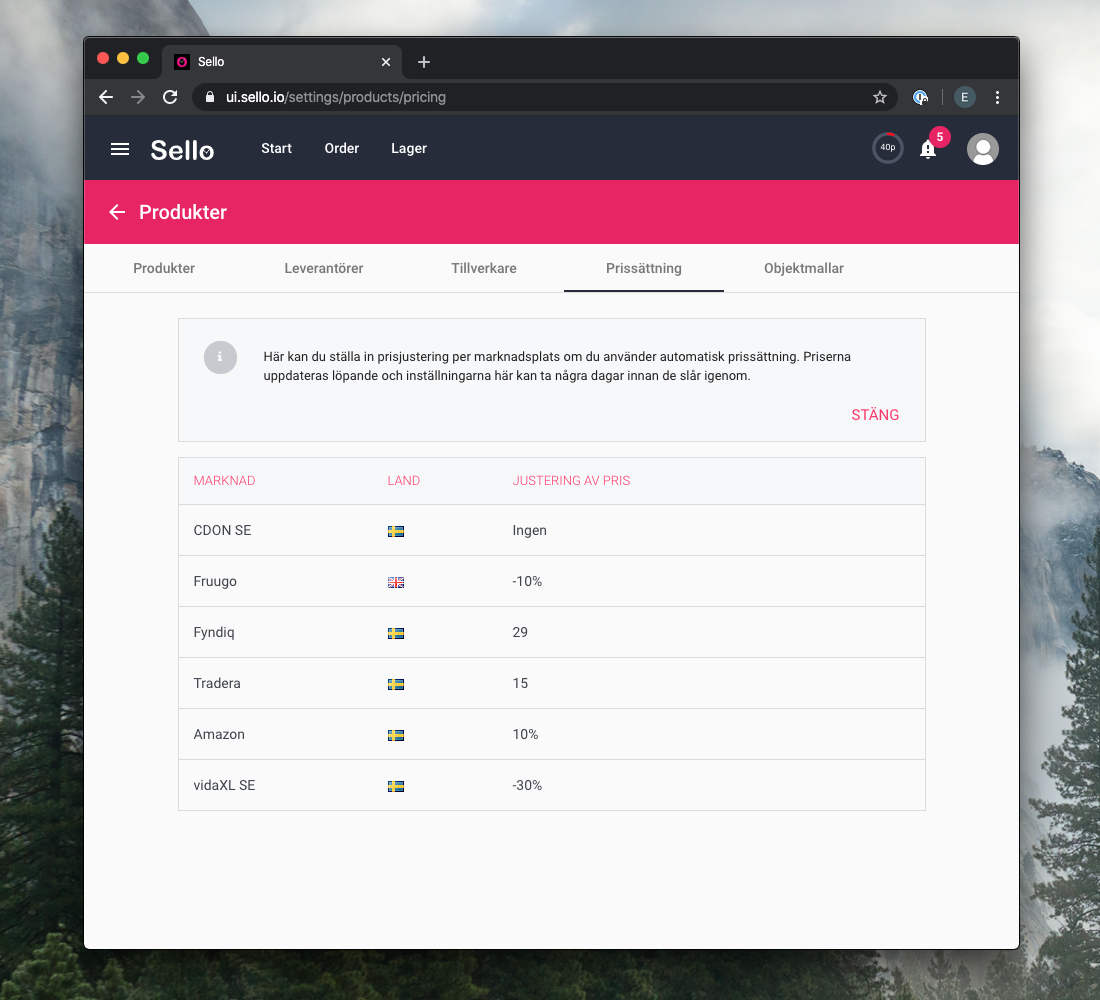Viewport: 1100px width, 1000px height.
Task: Open the browser extension icon in toolbar
Action: (x=920, y=97)
